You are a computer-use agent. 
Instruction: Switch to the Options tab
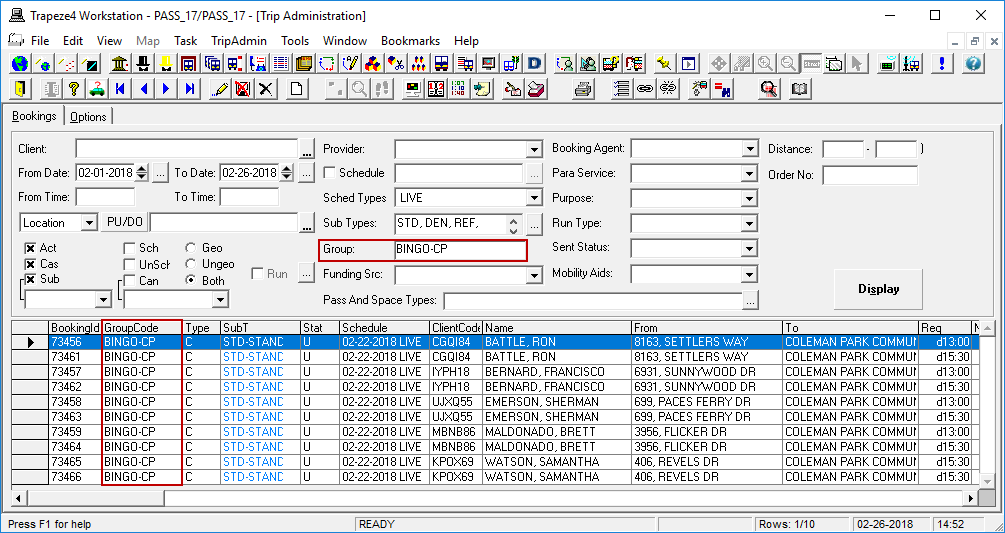[x=88, y=117]
